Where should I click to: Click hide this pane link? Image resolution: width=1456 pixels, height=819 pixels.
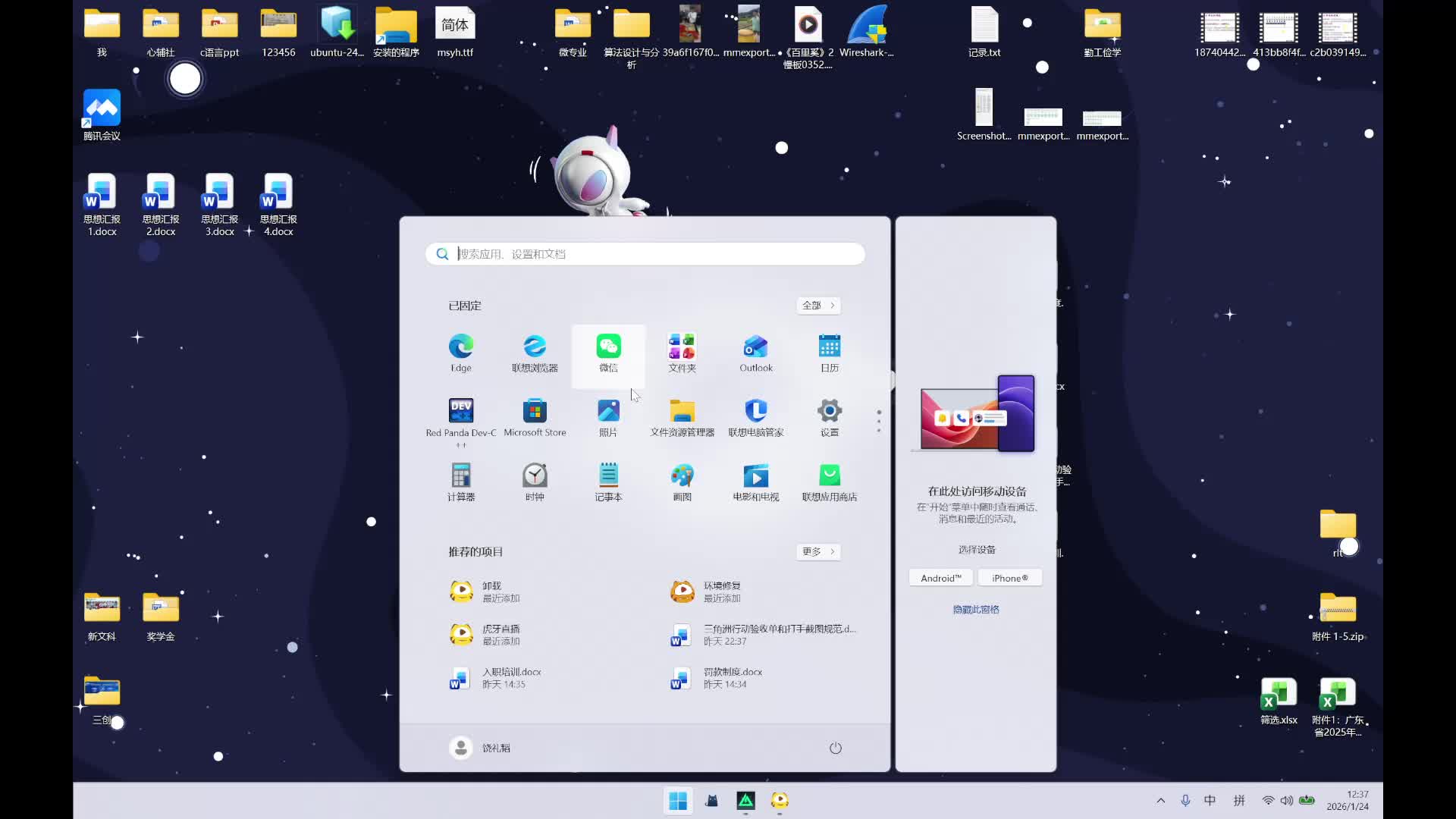[975, 610]
